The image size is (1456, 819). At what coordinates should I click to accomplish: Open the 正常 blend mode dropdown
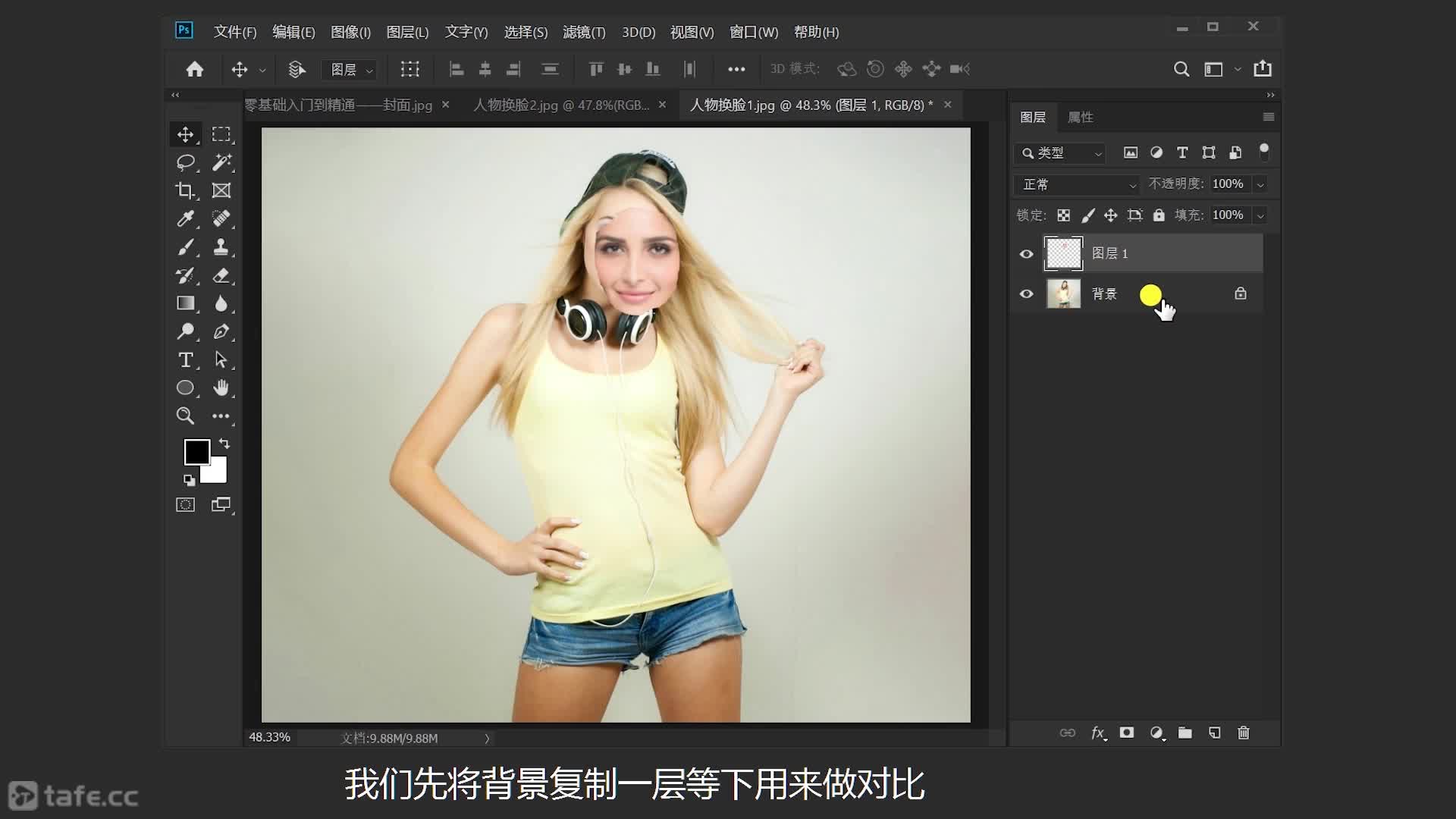pyautogui.click(x=1077, y=184)
